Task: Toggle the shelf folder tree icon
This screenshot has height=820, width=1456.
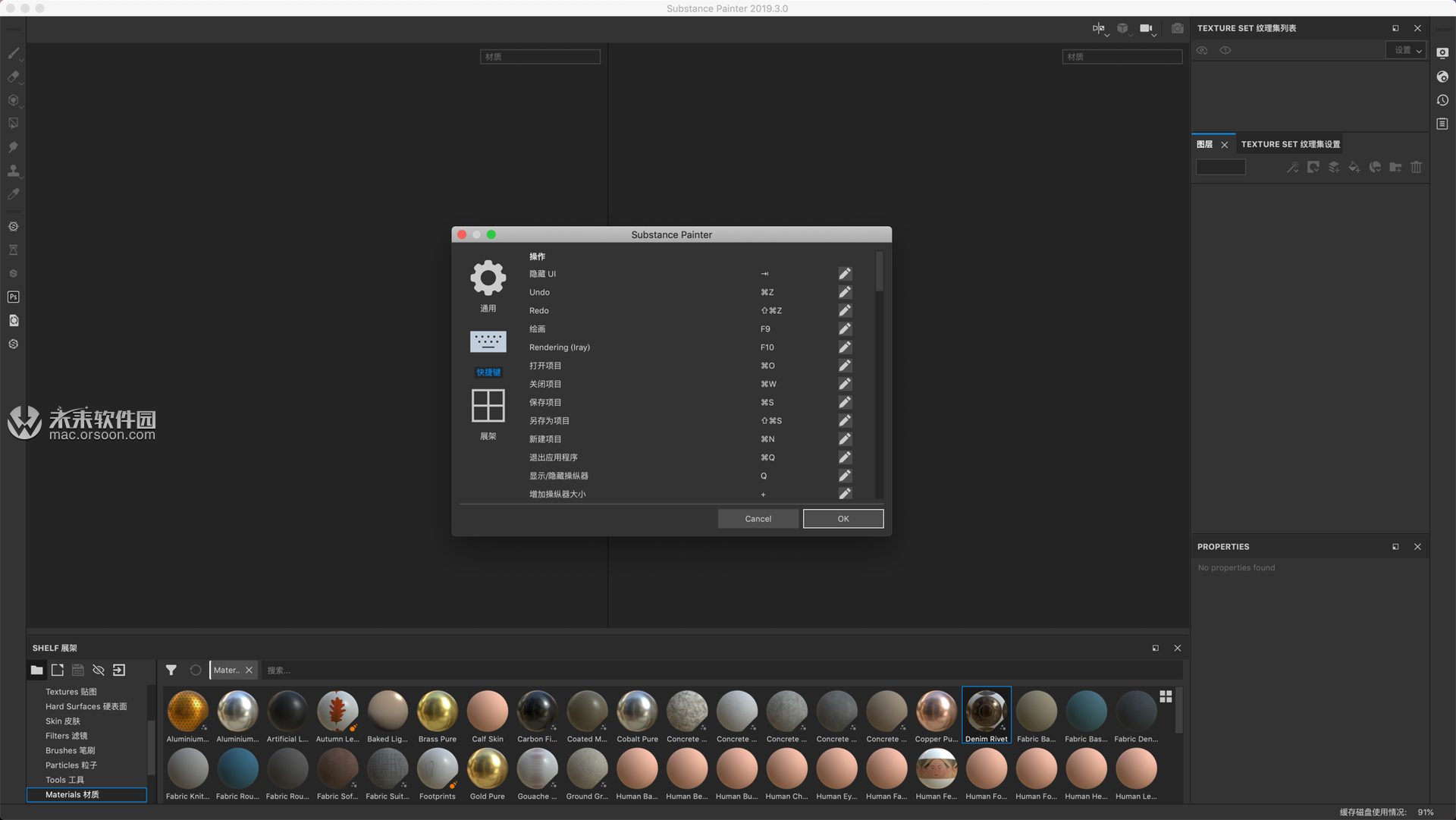Action: 36,670
